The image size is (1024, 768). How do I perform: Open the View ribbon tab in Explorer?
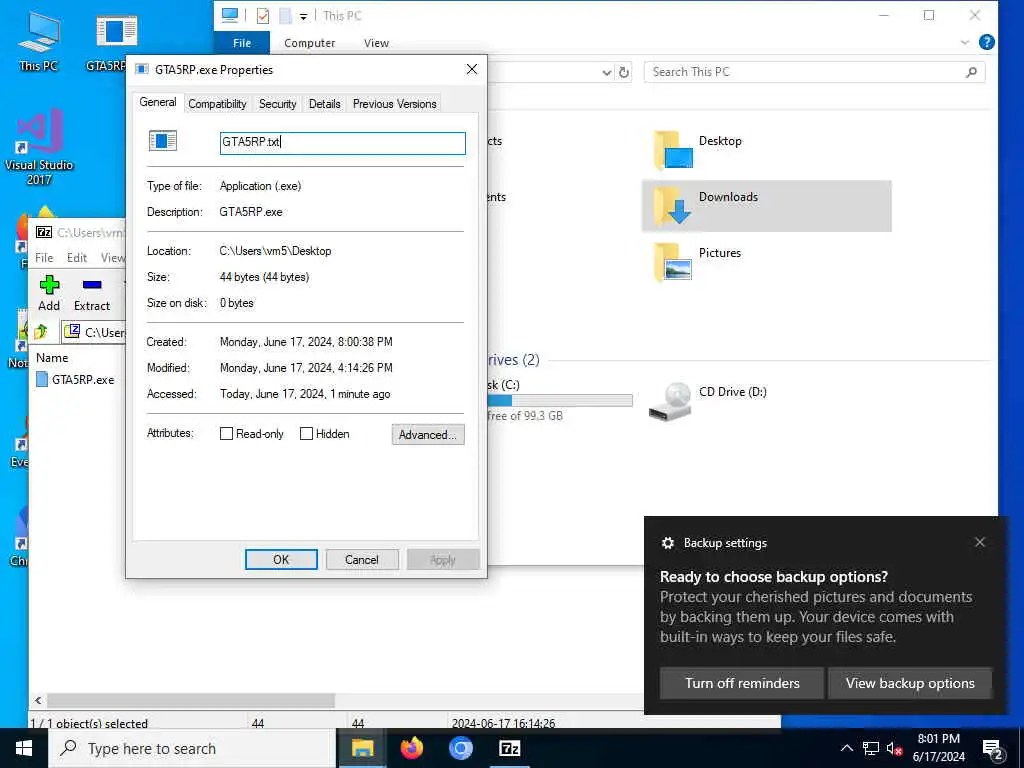click(376, 42)
